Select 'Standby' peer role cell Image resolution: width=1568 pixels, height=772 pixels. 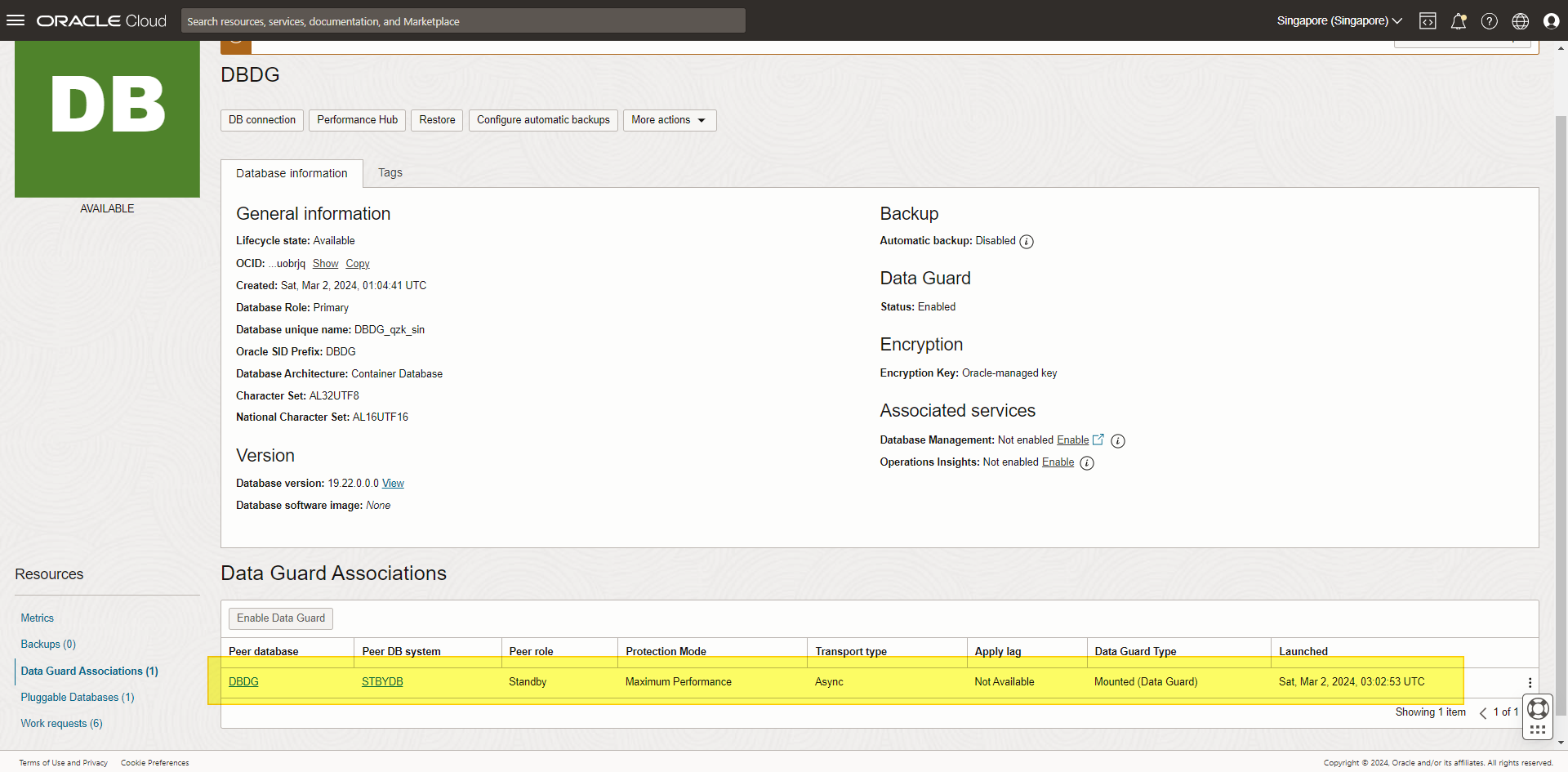coord(528,682)
